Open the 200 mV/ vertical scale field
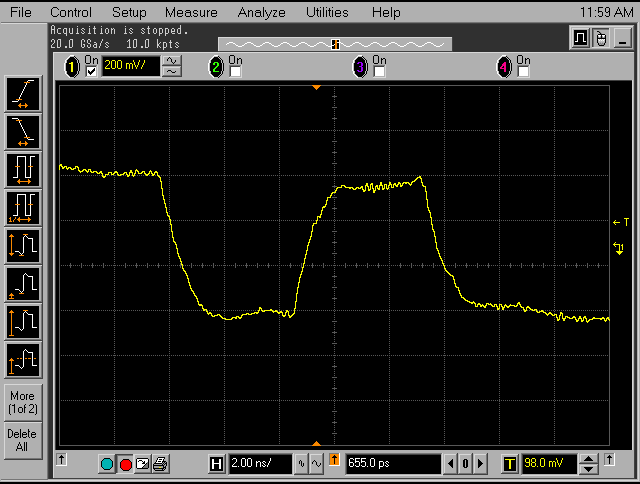The height and width of the screenshot is (484, 640). [130, 67]
